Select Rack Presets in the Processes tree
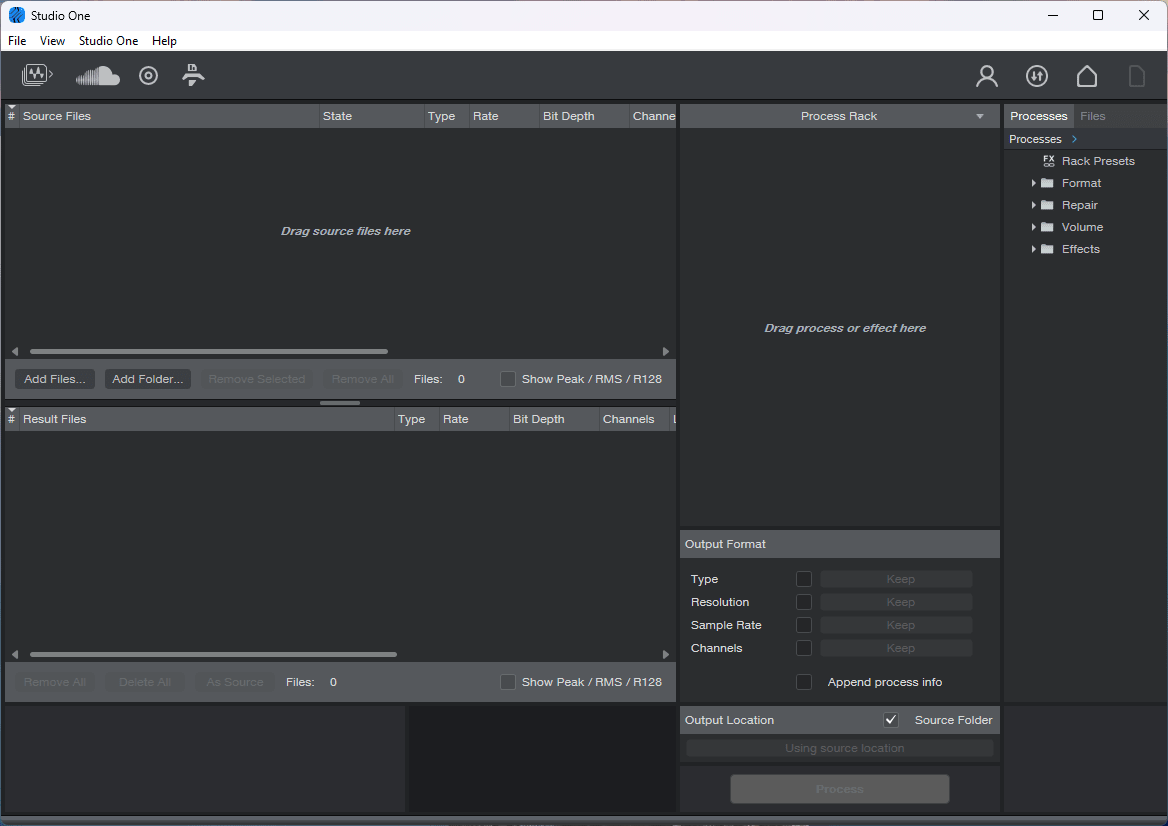The width and height of the screenshot is (1168, 826). click(1098, 161)
